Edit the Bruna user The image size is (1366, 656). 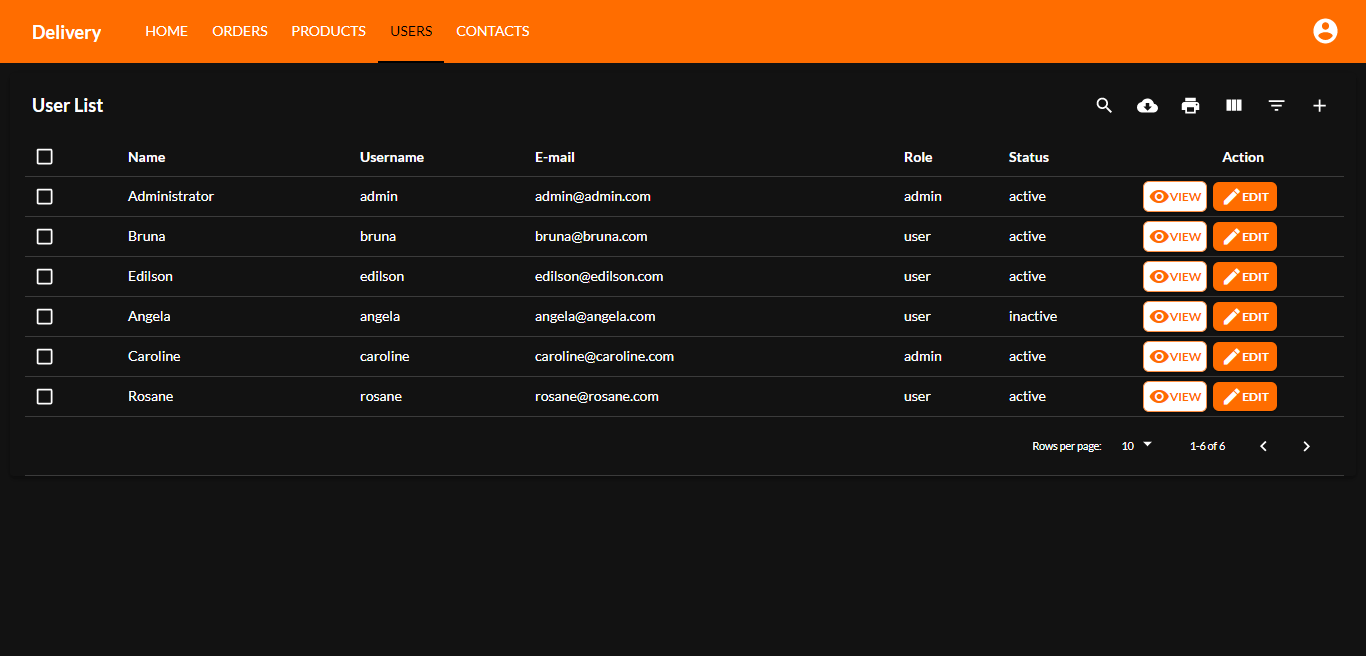[x=1245, y=237]
